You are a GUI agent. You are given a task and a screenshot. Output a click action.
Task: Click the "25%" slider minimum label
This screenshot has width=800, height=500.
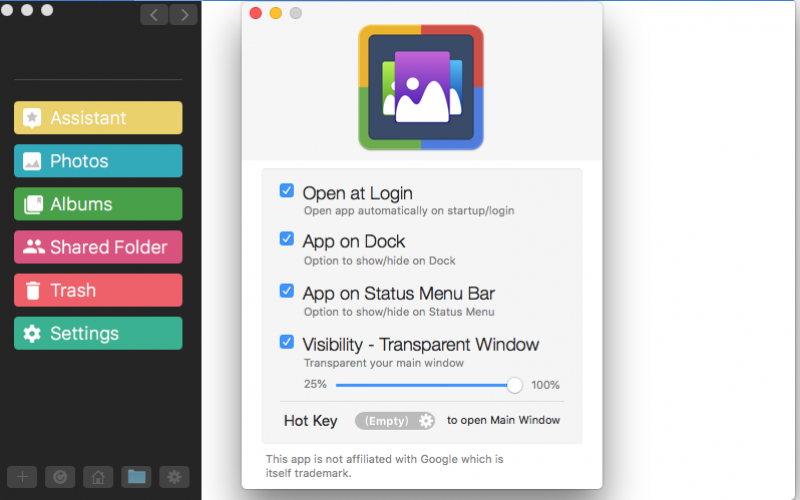pos(315,384)
